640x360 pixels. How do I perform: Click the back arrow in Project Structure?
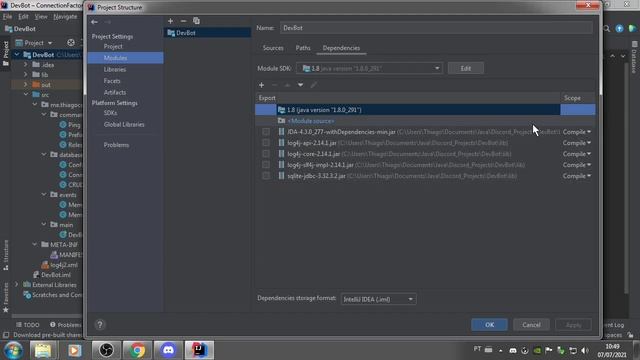pos(94,22)
